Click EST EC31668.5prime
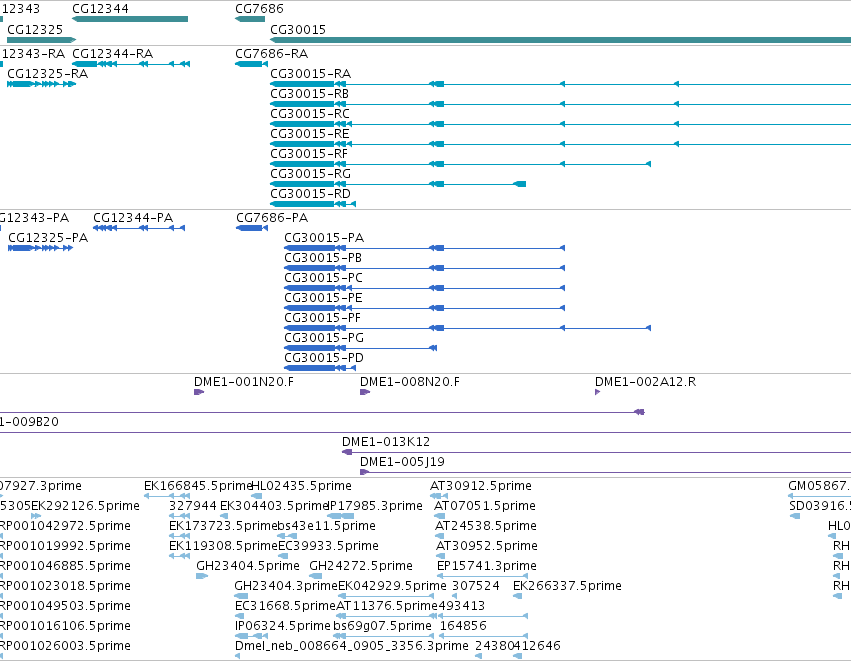 (x=285, y=606)
